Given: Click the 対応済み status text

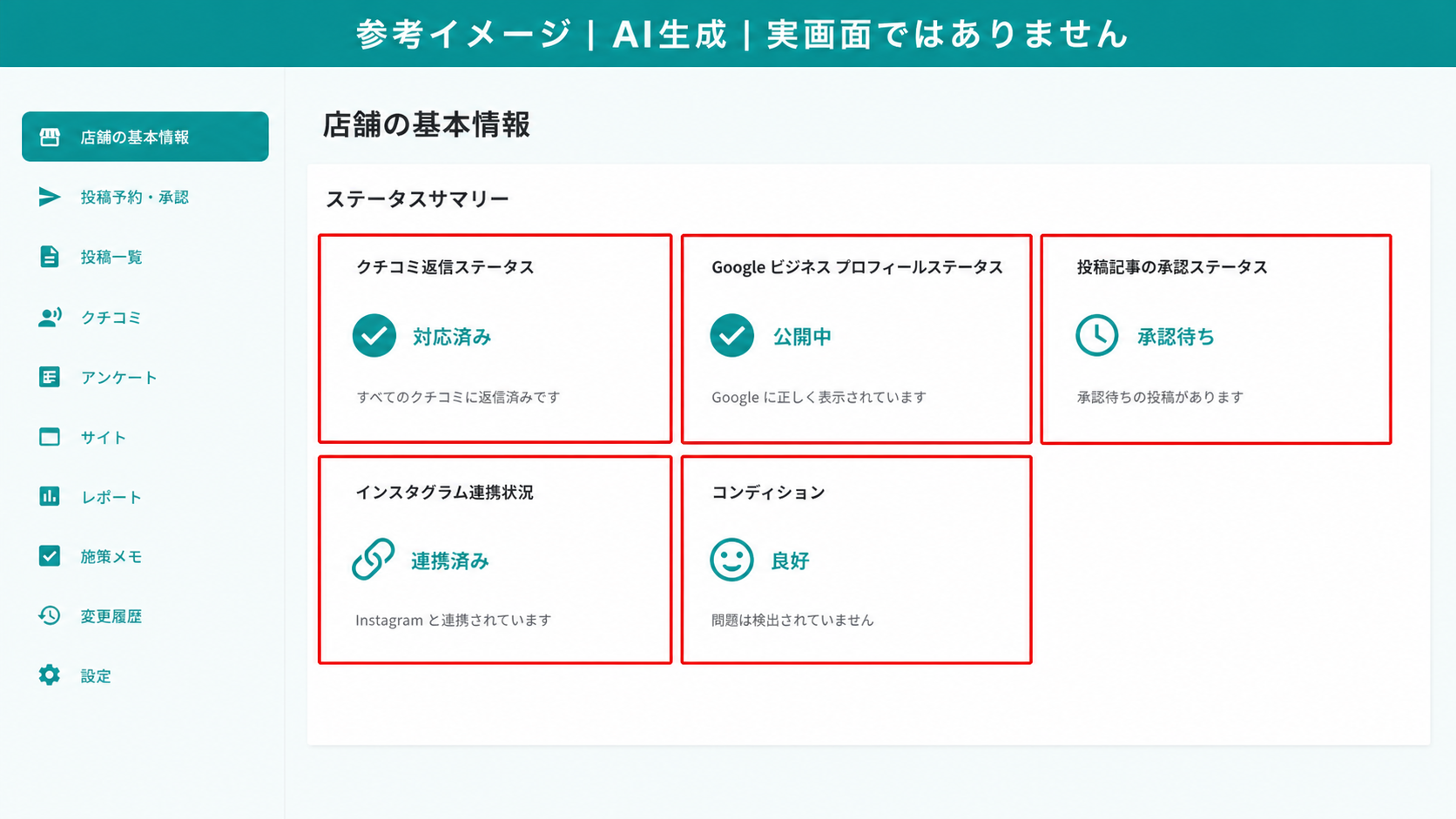Looking at the screenshot, I should click(x=452, y=337).
